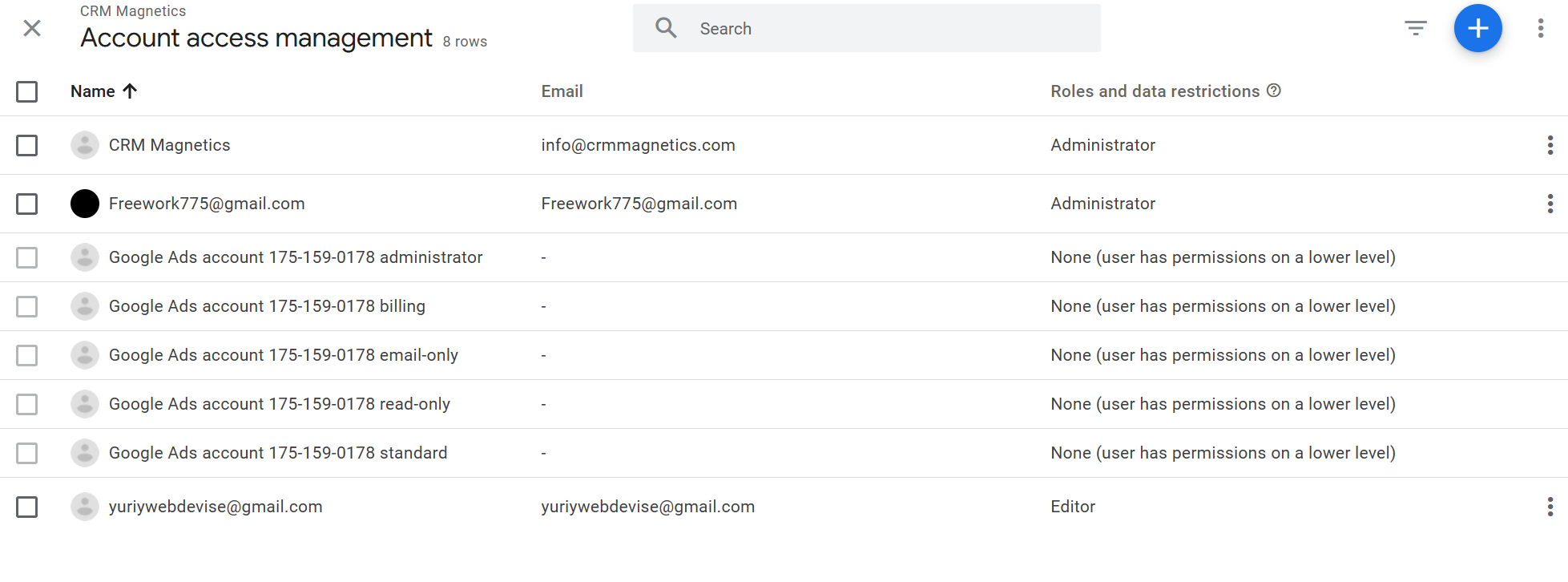Click Roles and data restrictions column header
Screen dimensions: 1568x582
[1155, 91]
